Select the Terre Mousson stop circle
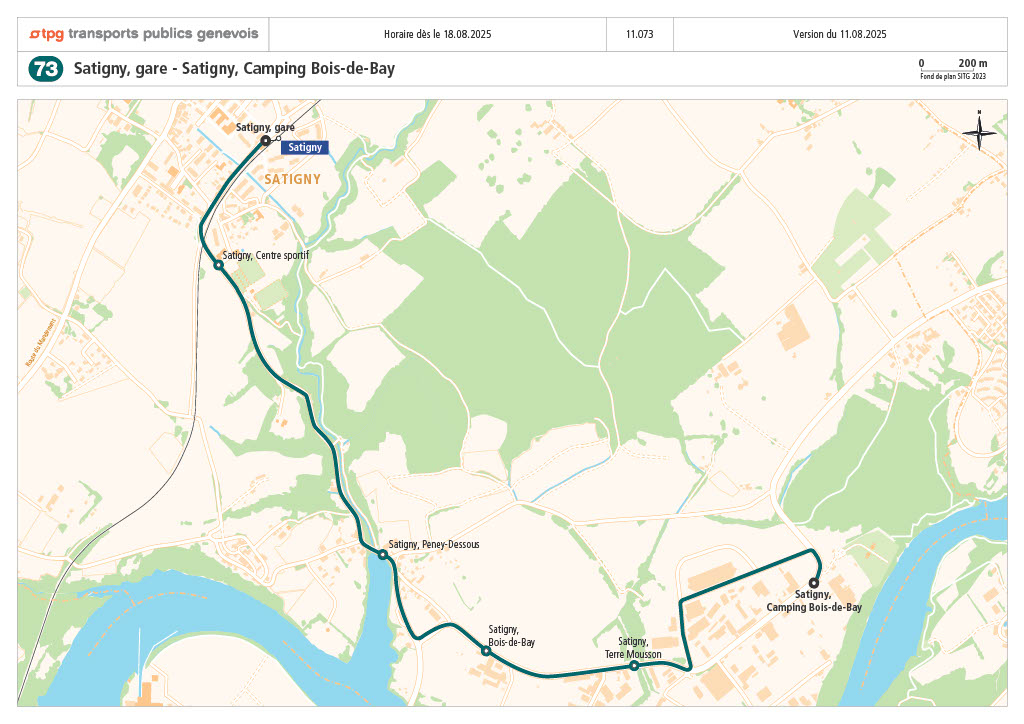Viewport: 1024px width, 724px height. point(633,666)
